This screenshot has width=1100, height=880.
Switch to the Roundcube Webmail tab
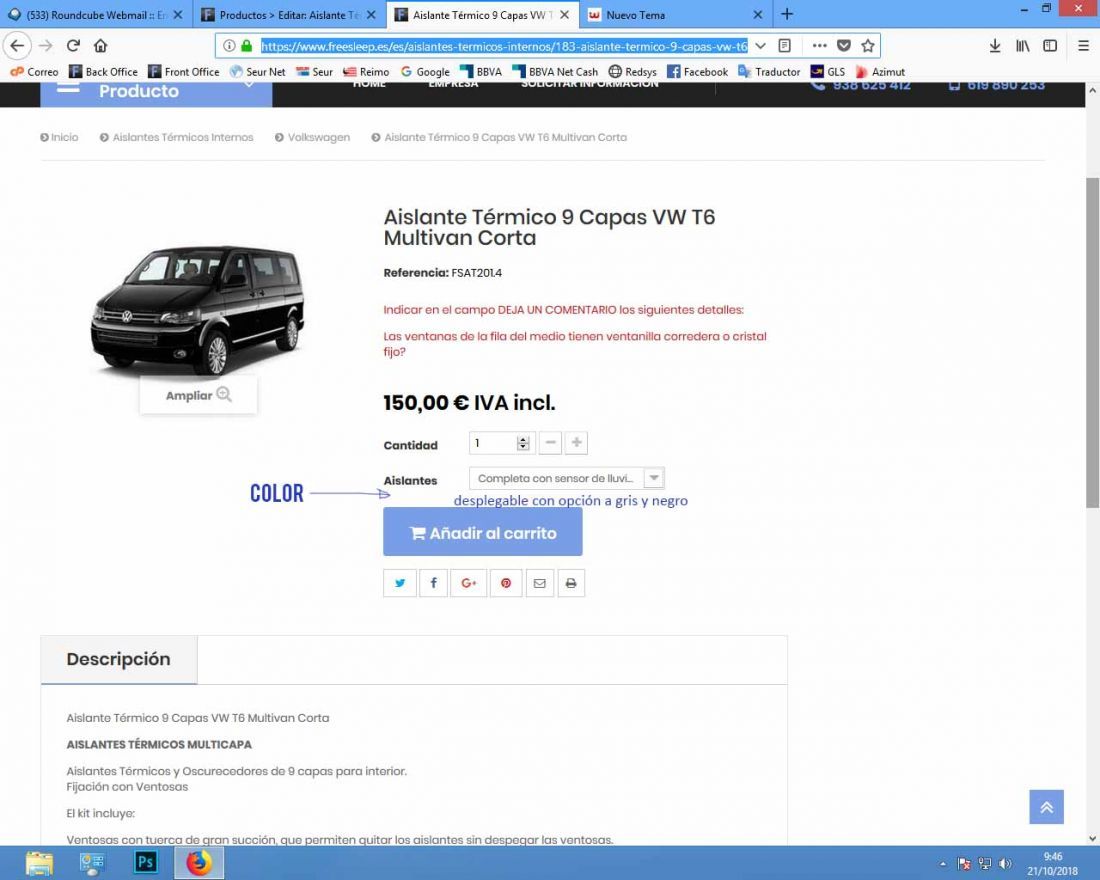coord(95,15)
